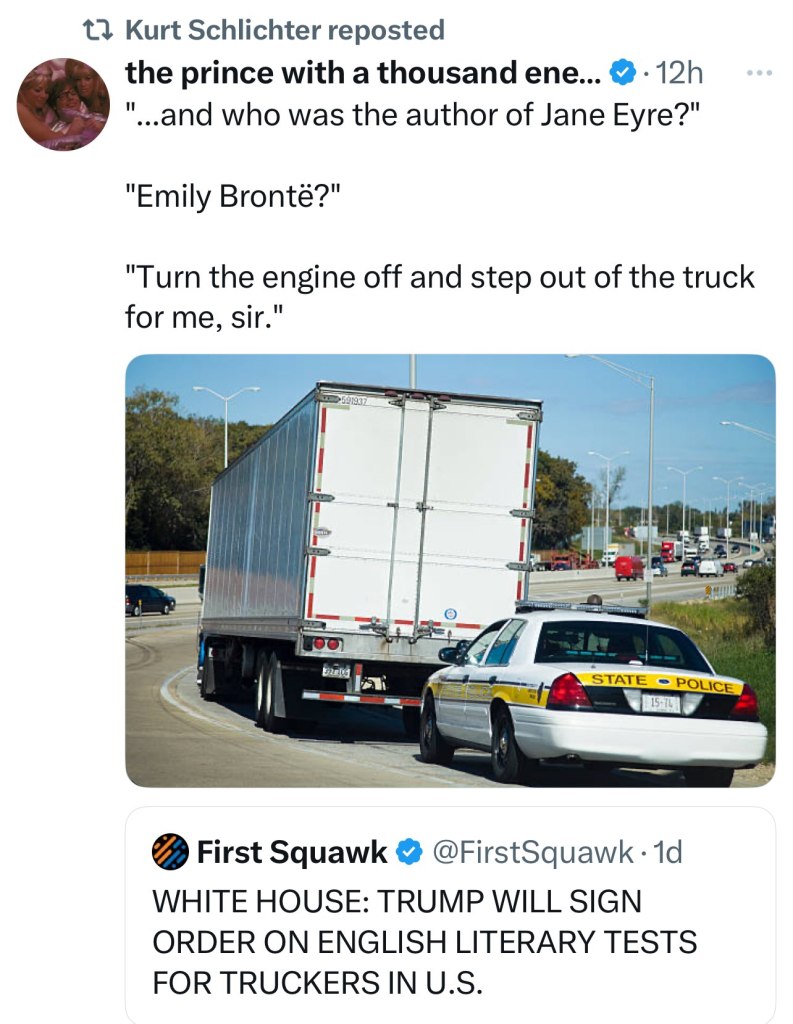Click the author name 'the prince with a thousand ene...'

361,73
